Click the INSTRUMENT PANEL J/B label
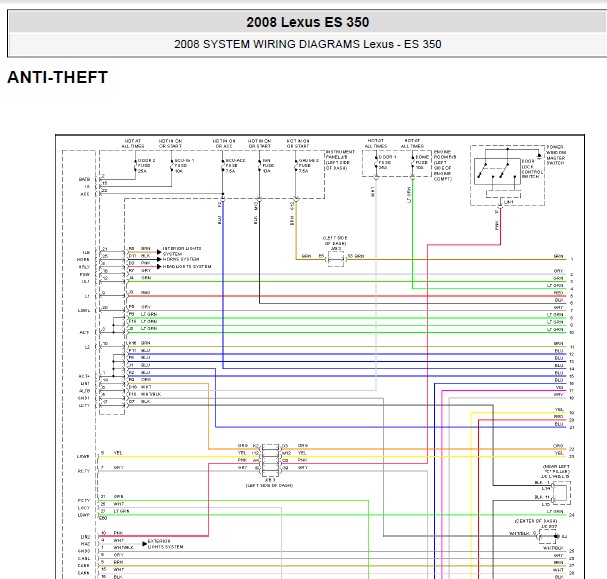 coord(340,160)
